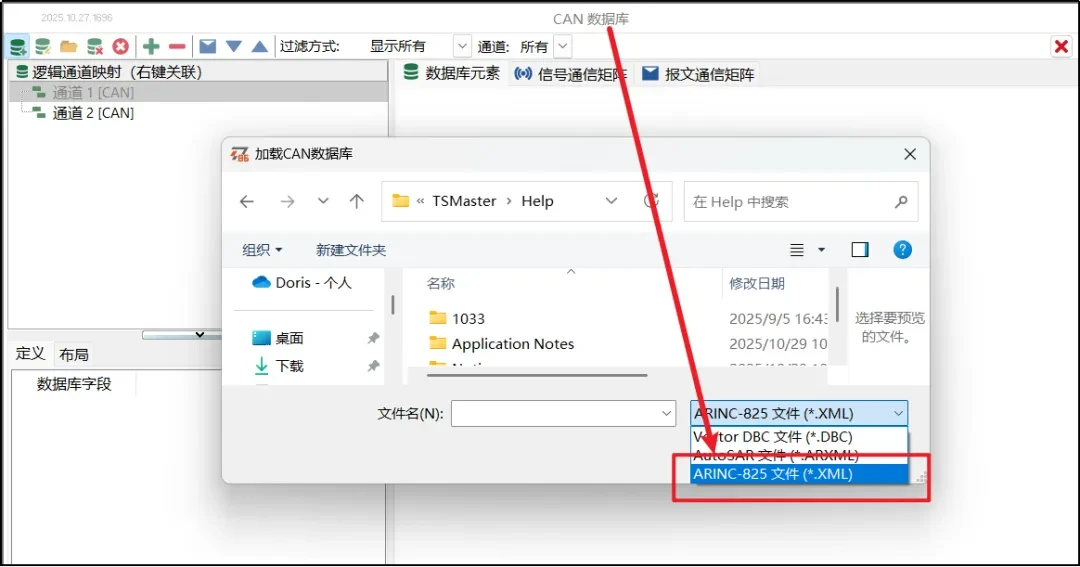Click the edit database pencil icon
1080x567 pixels.
[x=43, y=46]
